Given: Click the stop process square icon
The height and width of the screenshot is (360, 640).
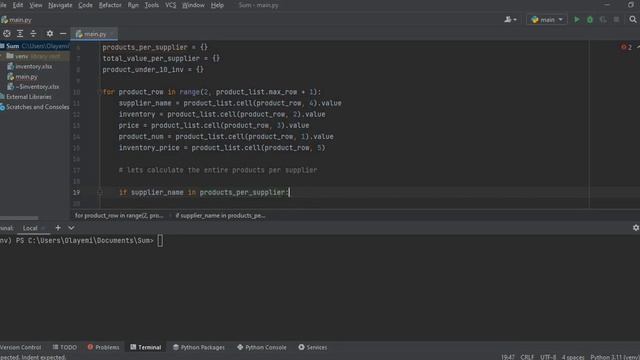Looking at the screenshot, I should [616, 20].
